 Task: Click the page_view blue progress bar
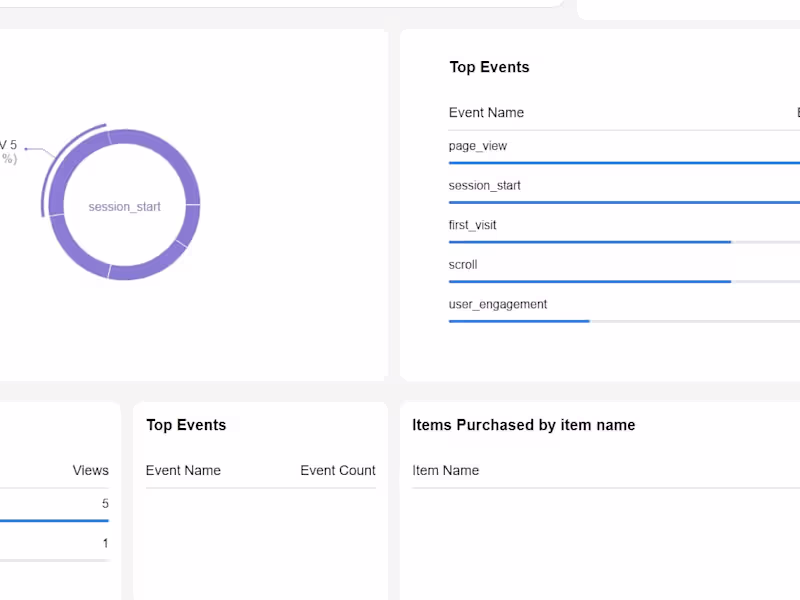tap(620, 162)
